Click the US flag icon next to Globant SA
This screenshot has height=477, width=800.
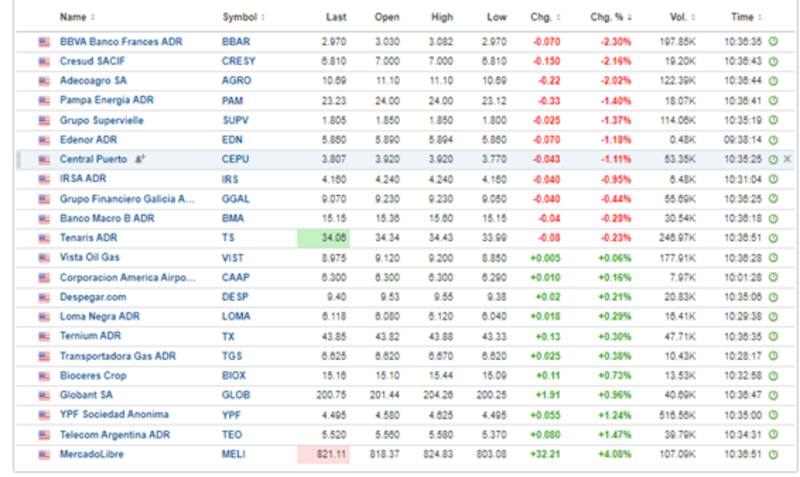pyautogui.click(x=43, y=395)
